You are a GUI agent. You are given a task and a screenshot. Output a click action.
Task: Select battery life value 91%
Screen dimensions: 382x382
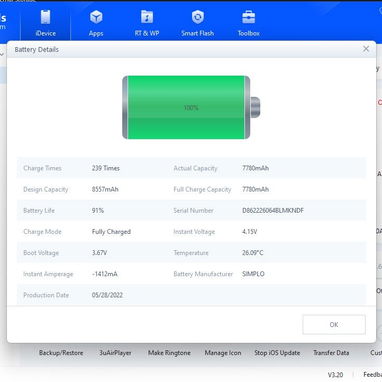coord(98,210)
